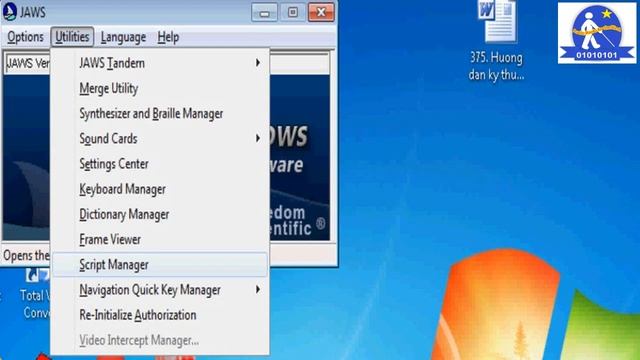
Task: Open the JAWS Tandem submenu
Action: [160, 63]
